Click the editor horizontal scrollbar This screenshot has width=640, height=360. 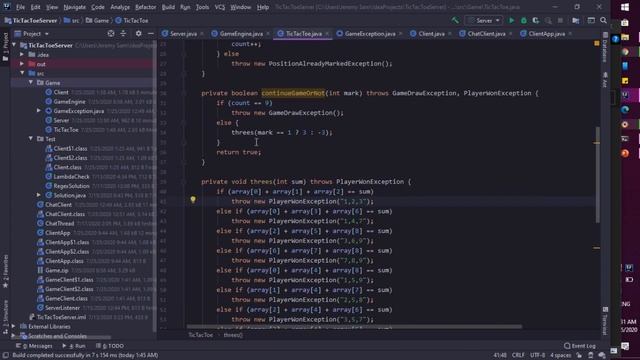tap(354, 327)
